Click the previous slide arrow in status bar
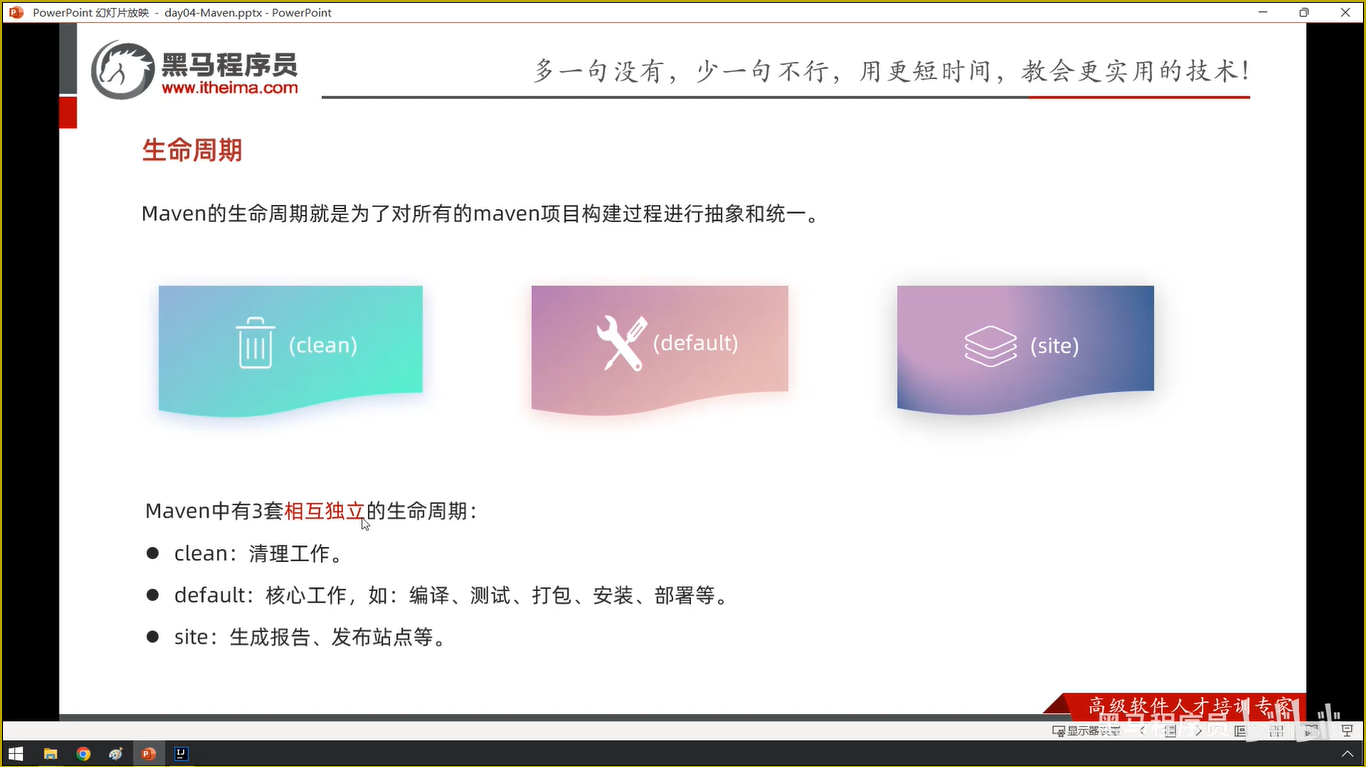1366x767 pixels. pyautogui.click(x=1143, y=731)
